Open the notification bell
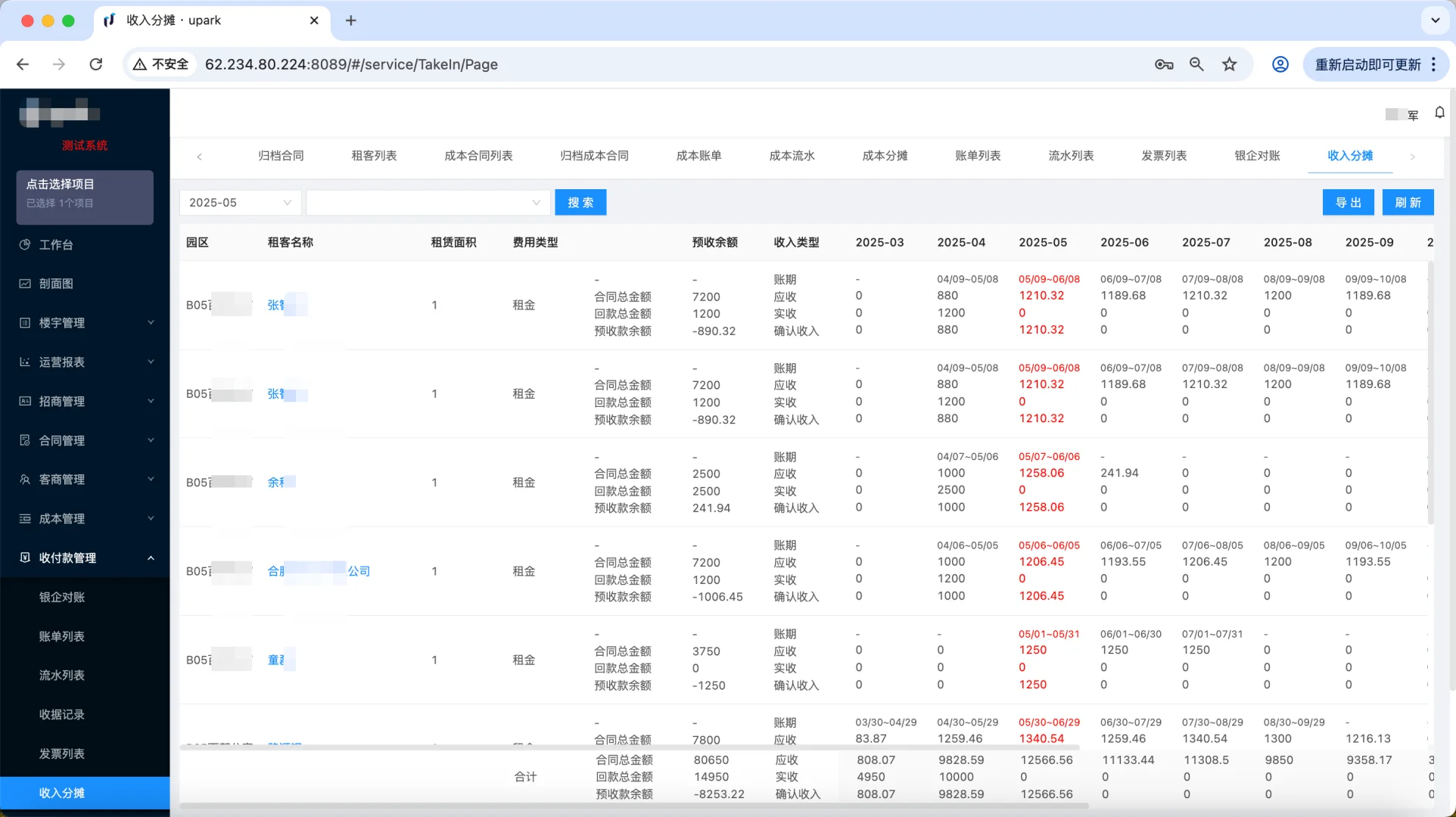This screenshot has width=1456, height=817. point(1439,113)
